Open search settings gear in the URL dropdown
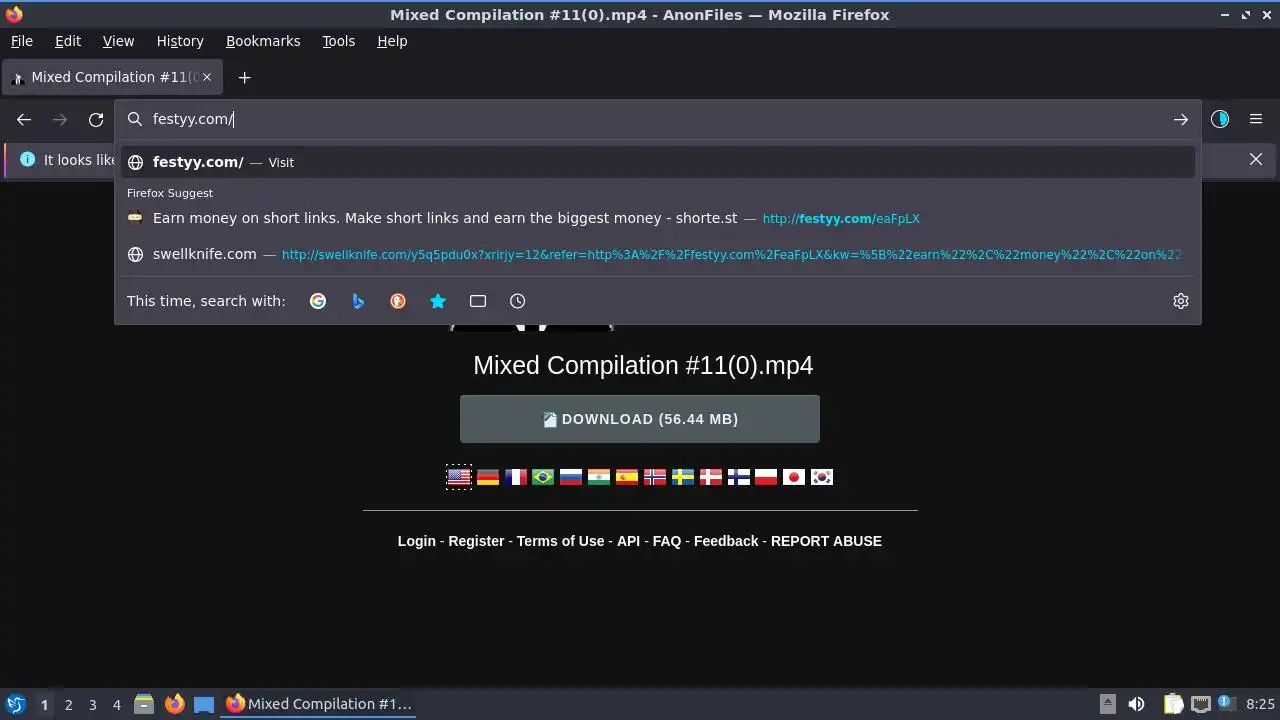 1181,301
